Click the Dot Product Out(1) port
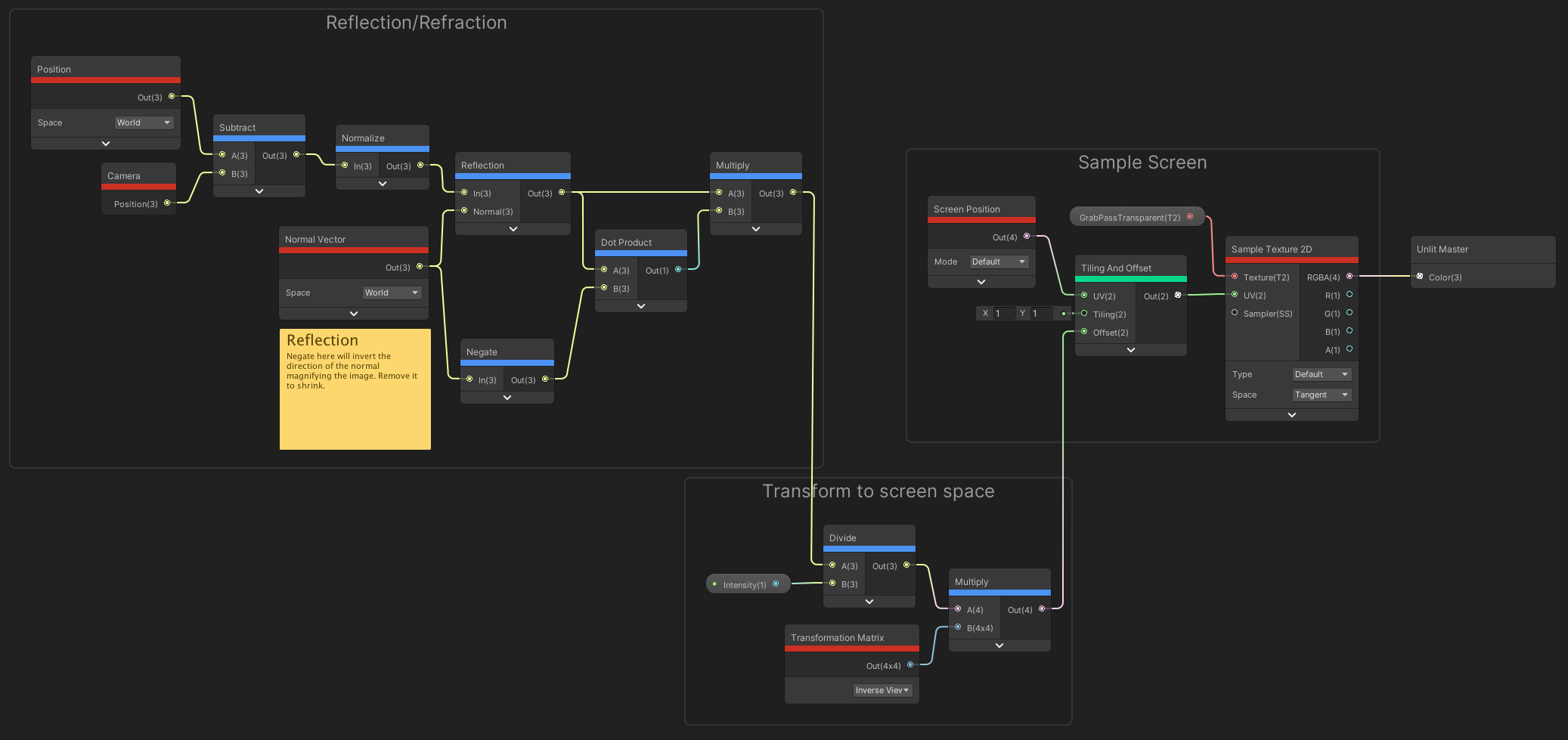1568x740 pixels. pos(678,269)
